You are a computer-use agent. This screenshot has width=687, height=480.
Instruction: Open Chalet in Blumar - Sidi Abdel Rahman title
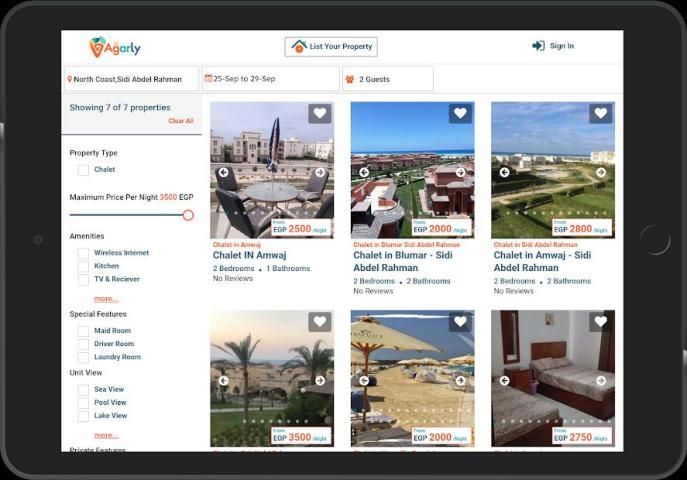[x=403, y=261]
